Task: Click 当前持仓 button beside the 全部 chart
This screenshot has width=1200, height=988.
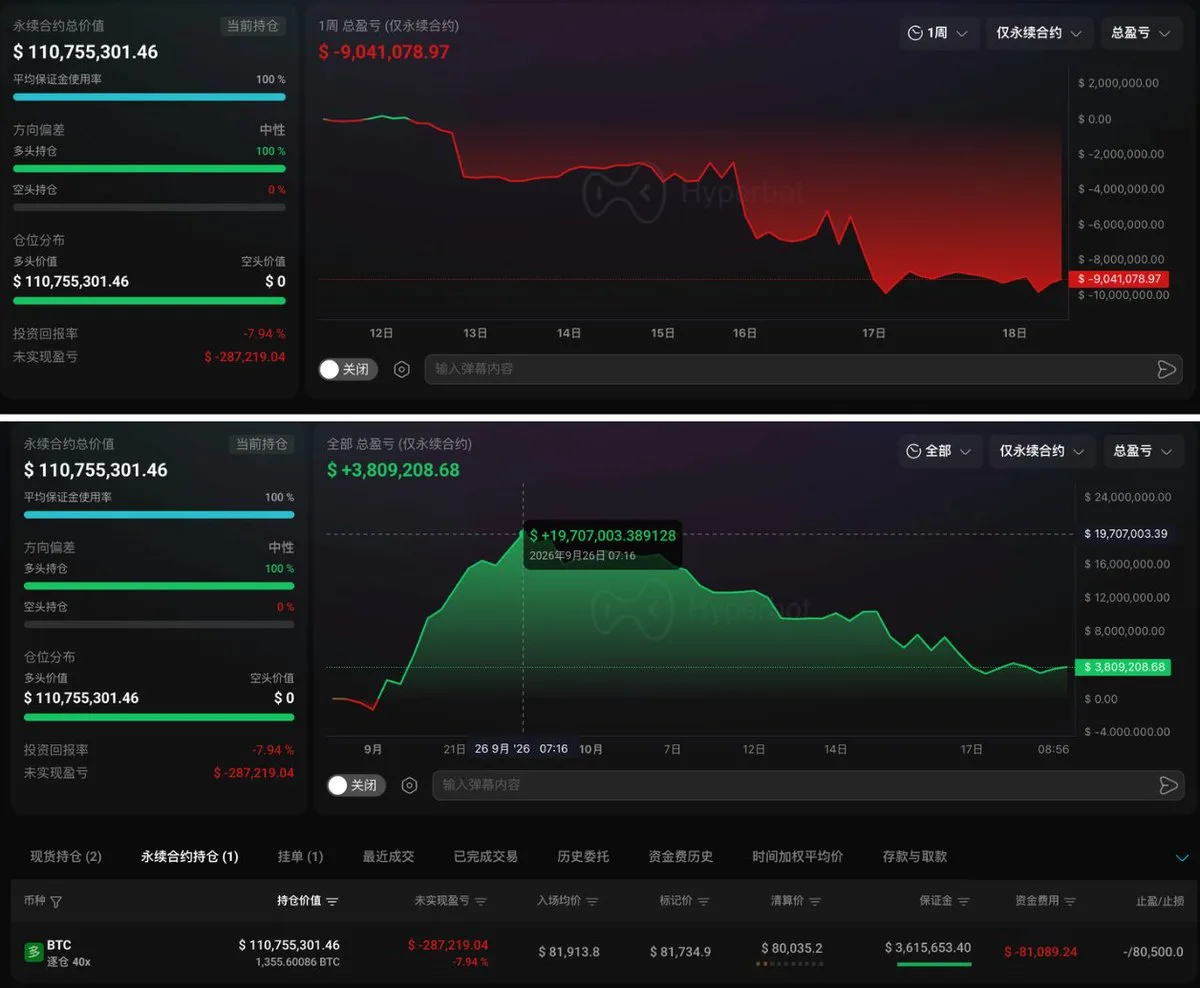Action: 262,444
